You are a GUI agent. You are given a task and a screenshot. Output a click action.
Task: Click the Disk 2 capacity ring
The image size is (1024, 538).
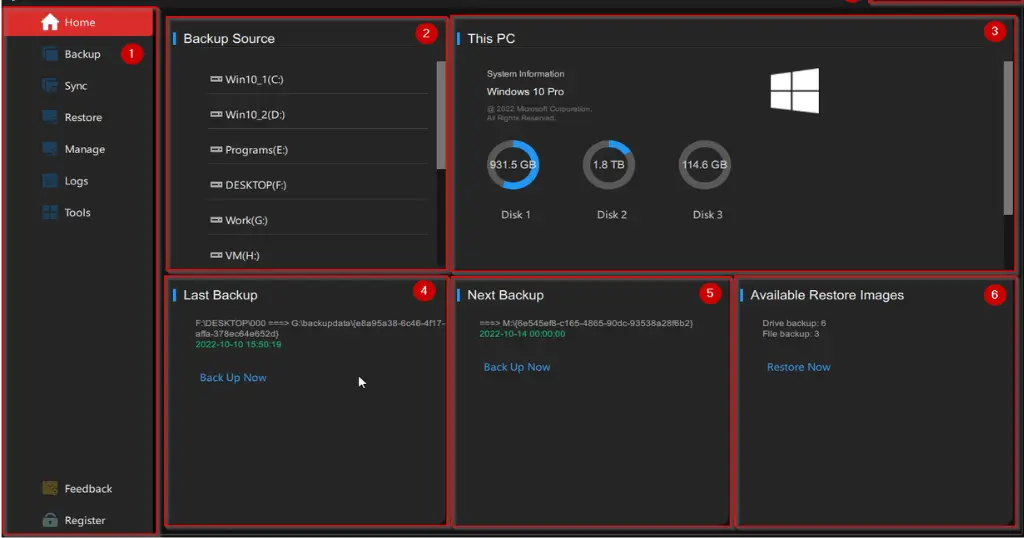[609, 165]
